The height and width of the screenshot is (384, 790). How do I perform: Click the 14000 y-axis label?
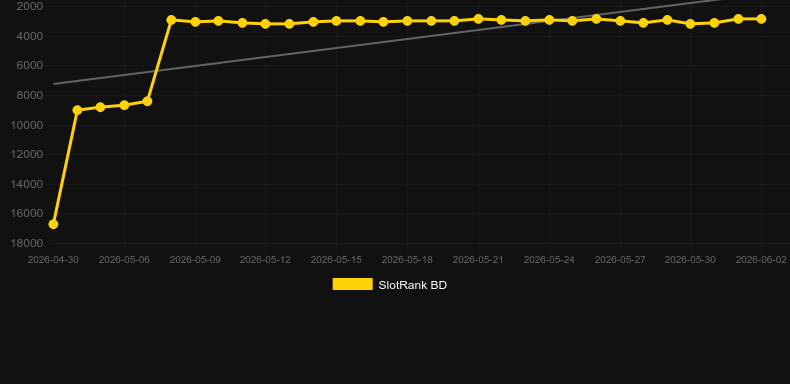27,184
